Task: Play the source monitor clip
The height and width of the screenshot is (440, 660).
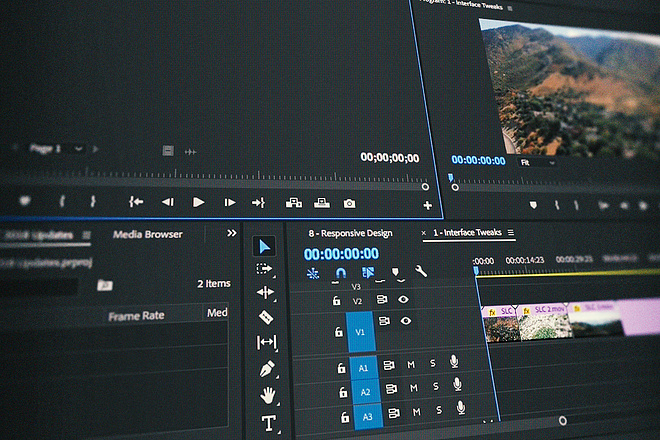Action: pyautogui.click(x=198, y=203)
